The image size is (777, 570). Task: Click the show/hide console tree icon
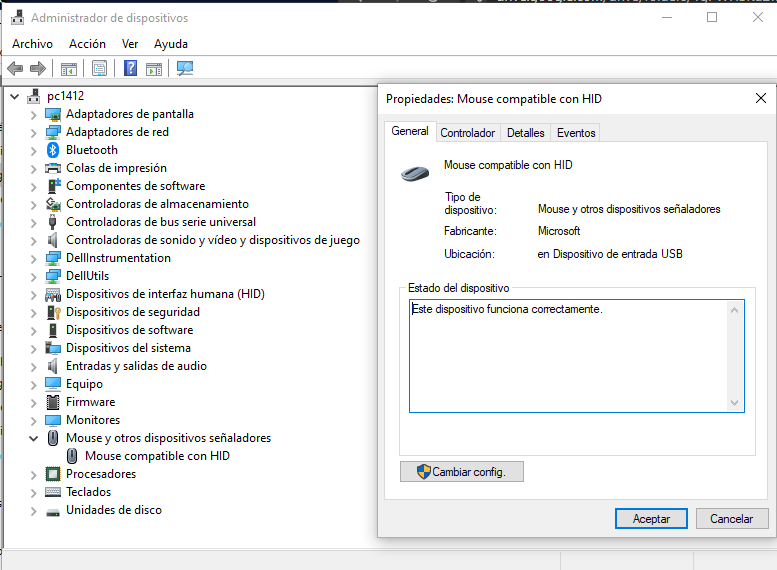coord(69,68)
